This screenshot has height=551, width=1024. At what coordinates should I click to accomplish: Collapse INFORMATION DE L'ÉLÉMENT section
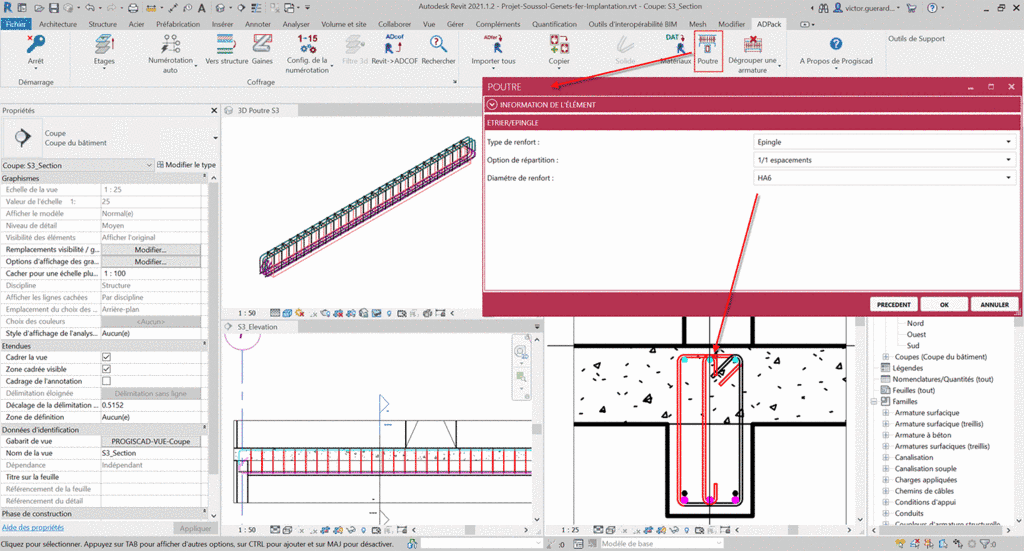[x=492, y=104]
